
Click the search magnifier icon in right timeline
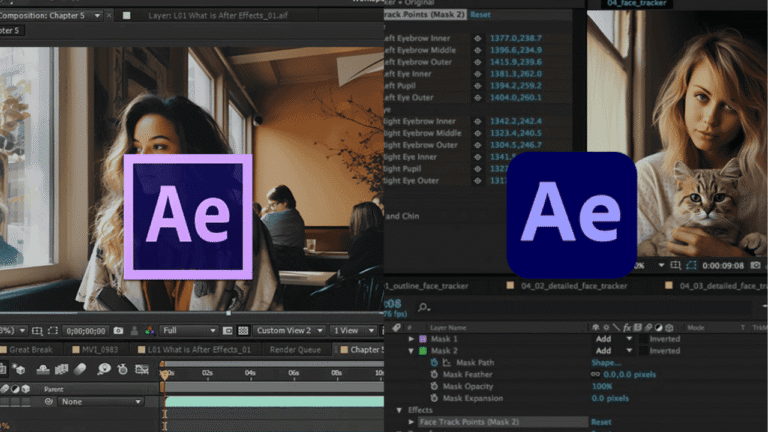(423, 308)
